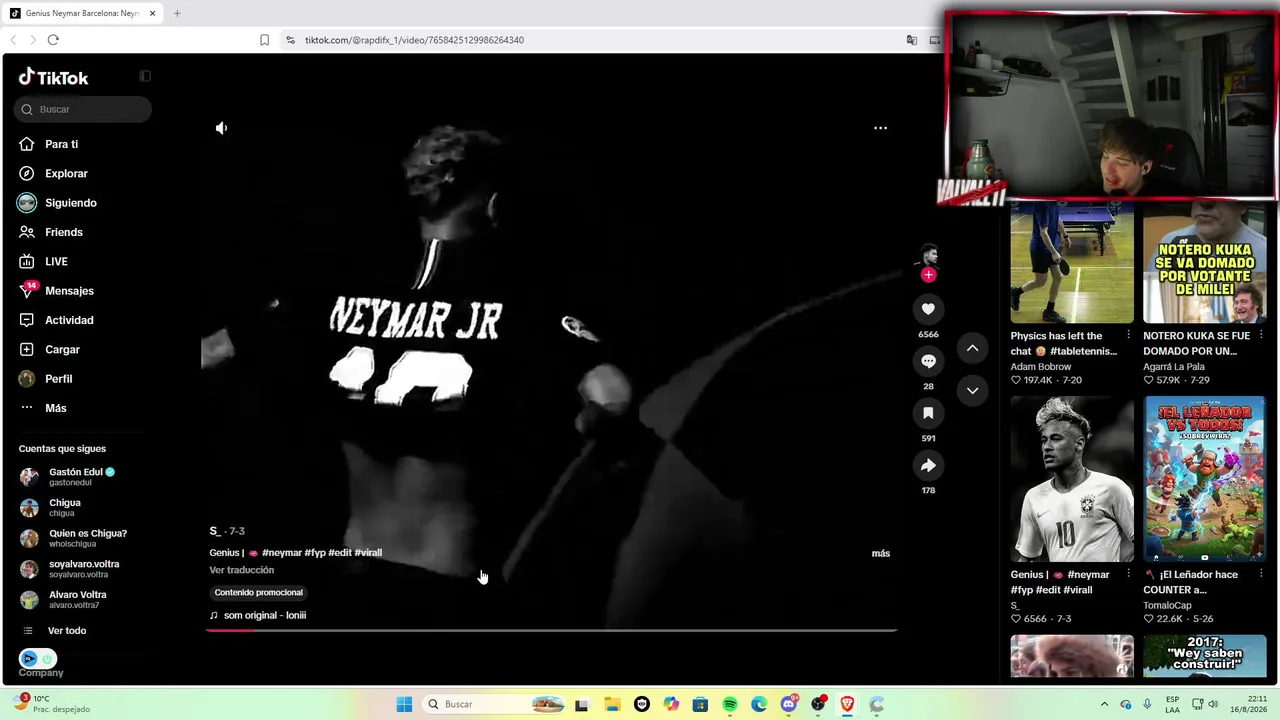1280x720 pixels.
Task: Open the comments on the video
Action: point(928,361)
